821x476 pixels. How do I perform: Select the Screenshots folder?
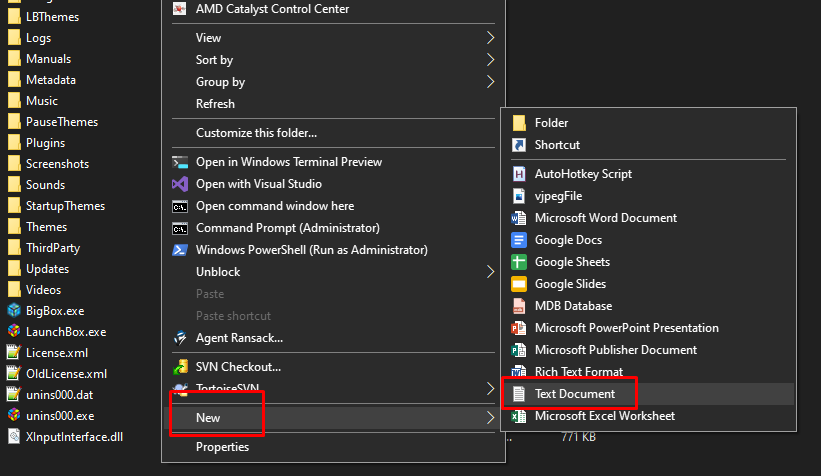click(x=48, y=163)
